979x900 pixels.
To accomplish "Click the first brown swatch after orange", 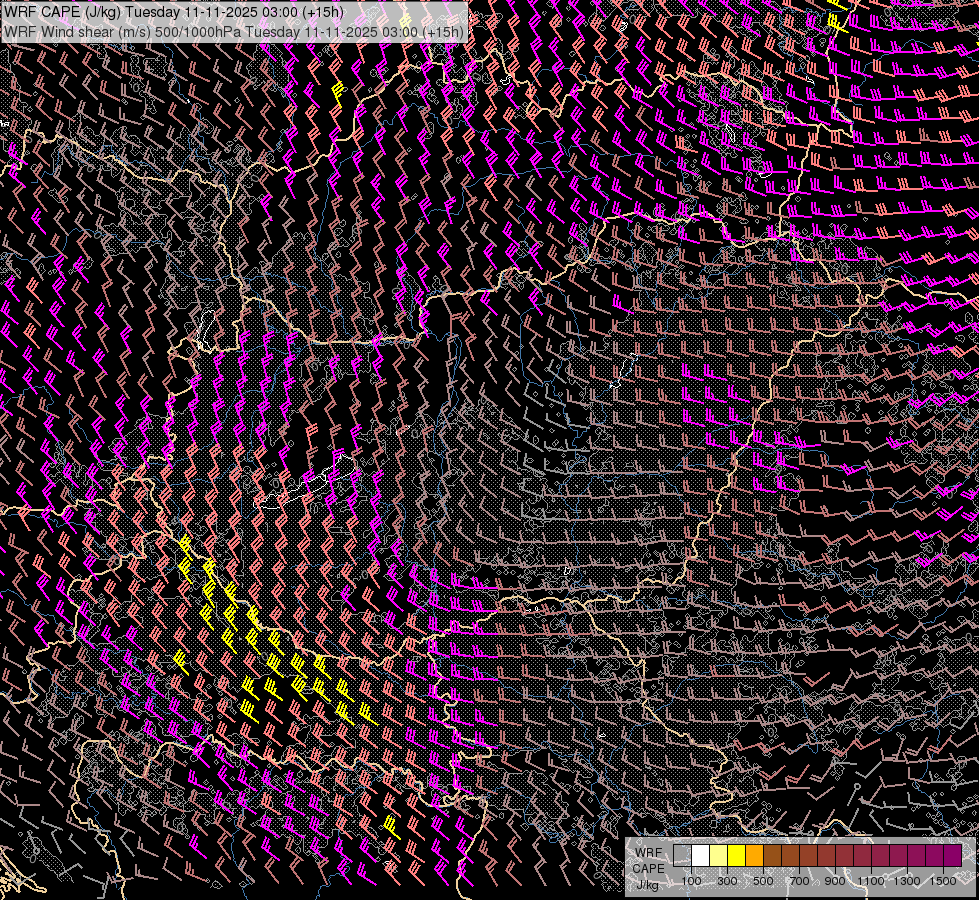I will 773,855.
